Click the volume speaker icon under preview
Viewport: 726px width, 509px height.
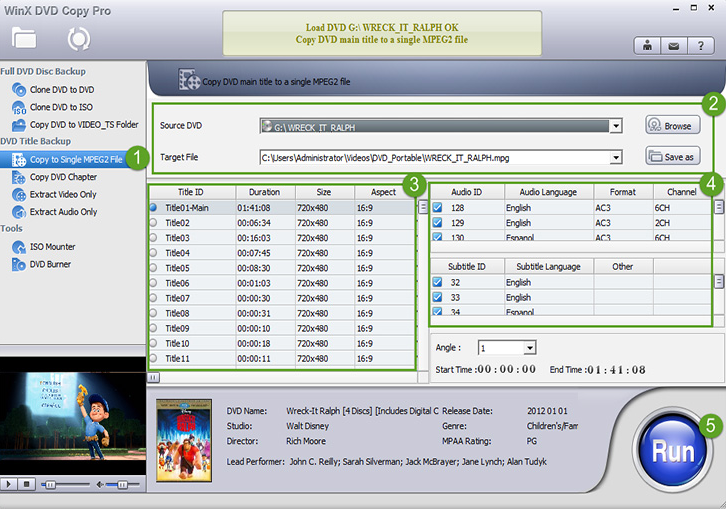point(99,484)
